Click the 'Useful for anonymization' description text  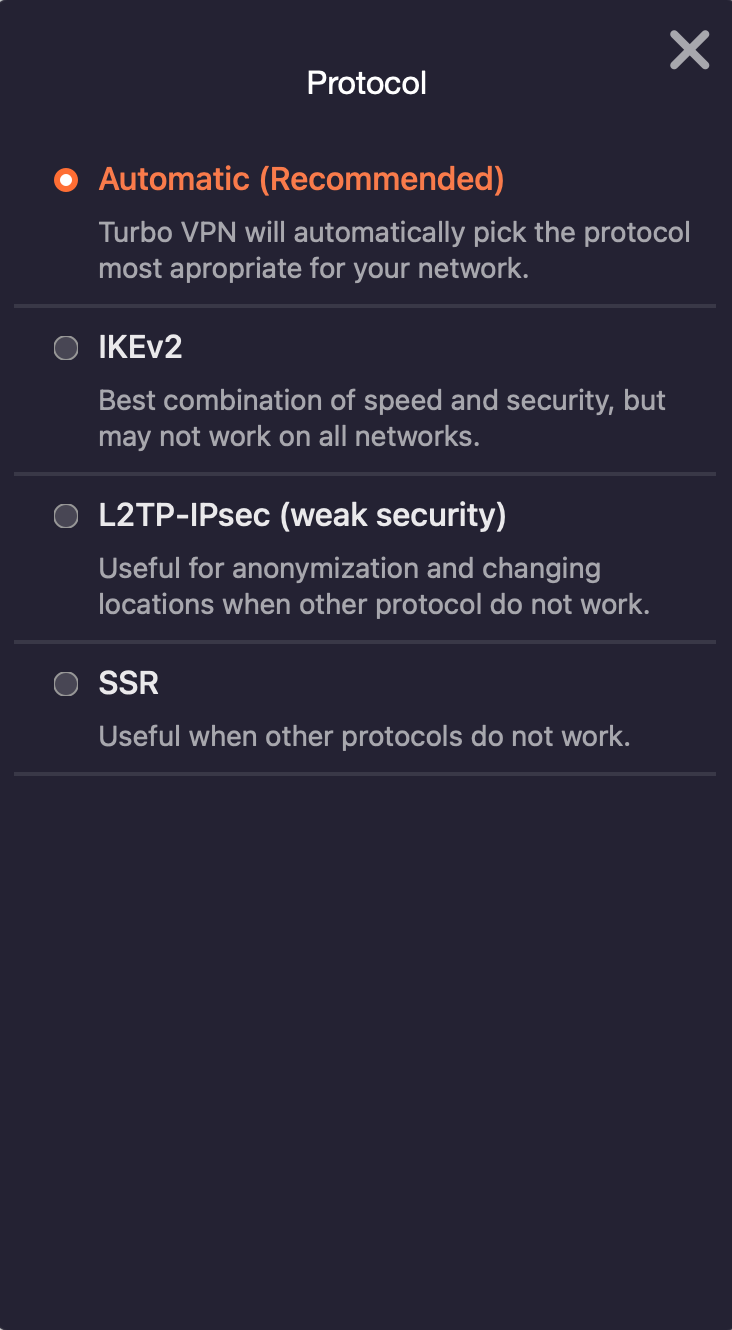[x=374, y=586]
